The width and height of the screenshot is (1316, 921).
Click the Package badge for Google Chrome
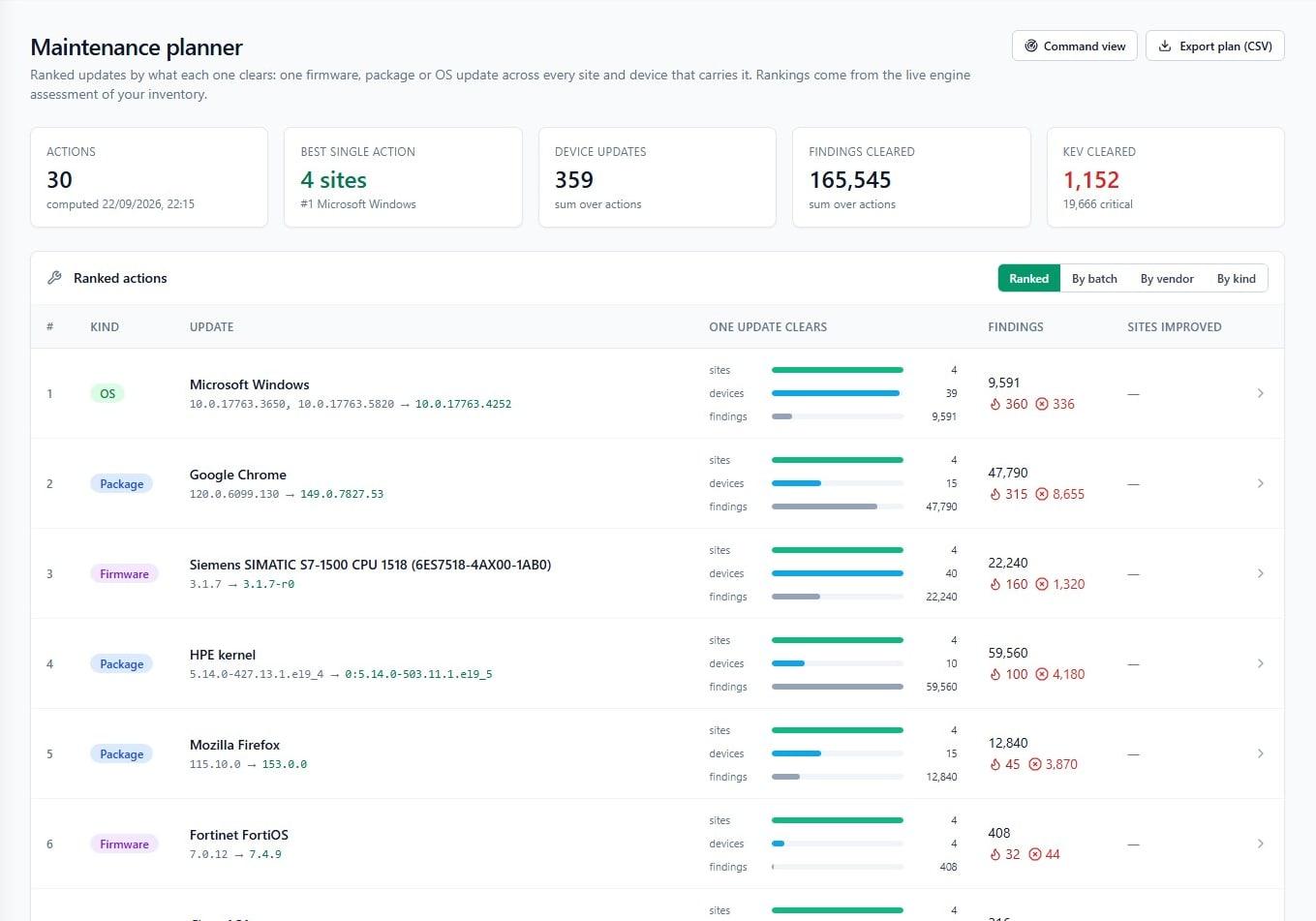(121, 483)
